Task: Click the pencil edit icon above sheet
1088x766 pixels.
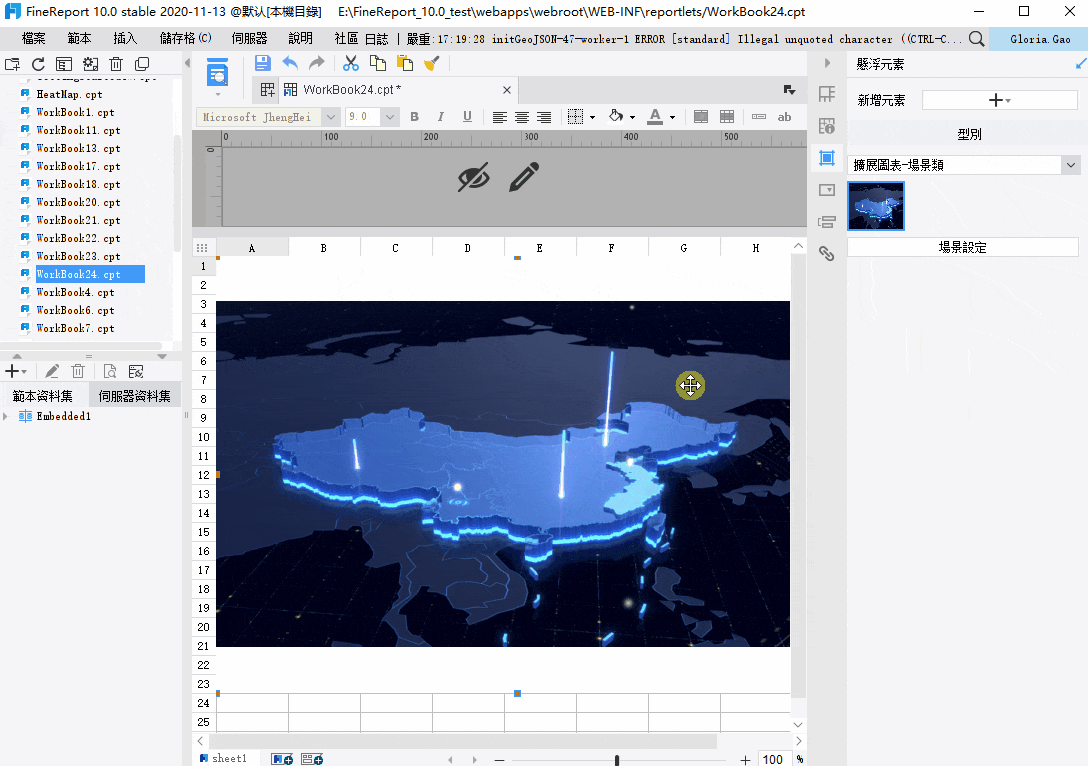Action: 524,177
